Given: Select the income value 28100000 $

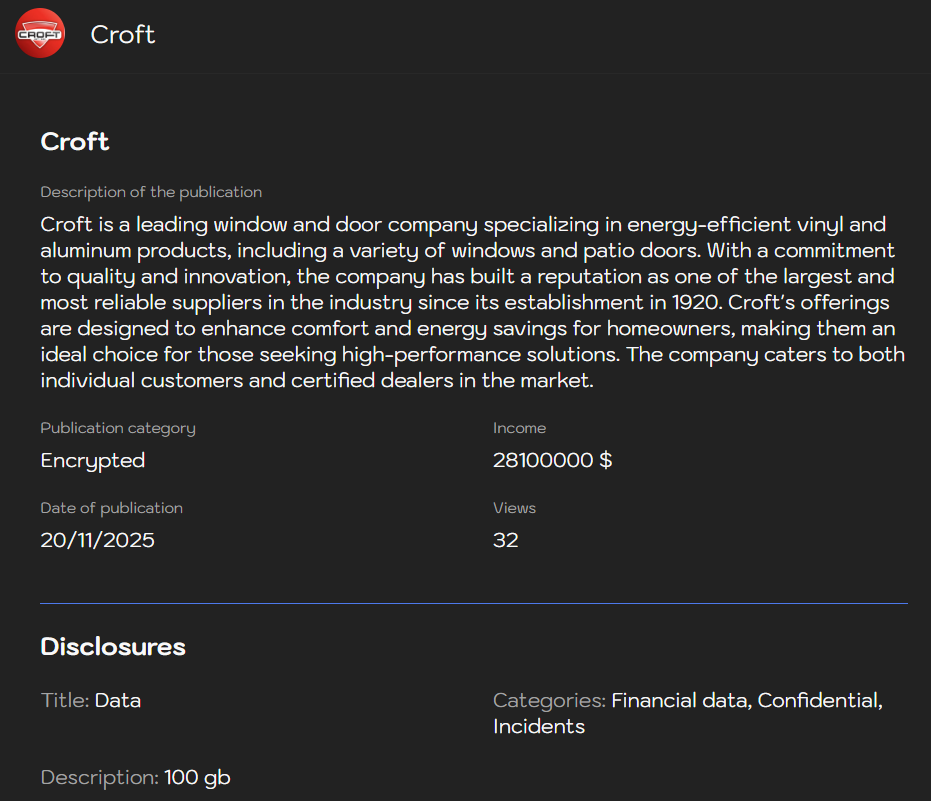Looking at the screenshot, I should point(552,460).
